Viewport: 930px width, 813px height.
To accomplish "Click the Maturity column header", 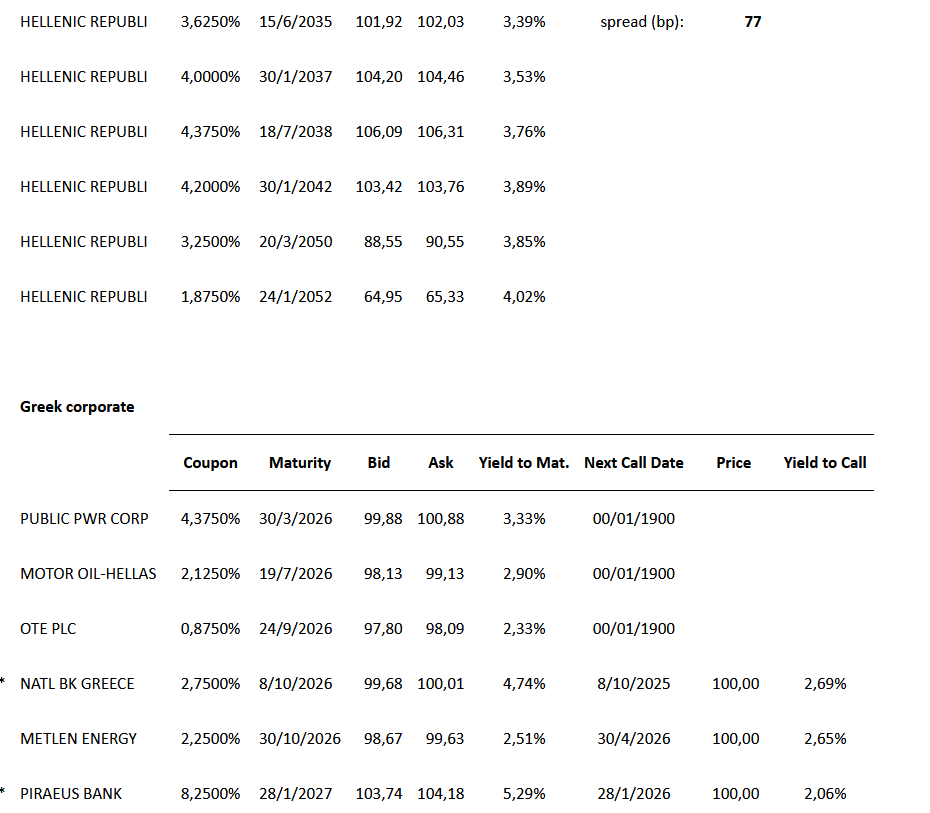I will pyautogui.click(x=300, y=463).
